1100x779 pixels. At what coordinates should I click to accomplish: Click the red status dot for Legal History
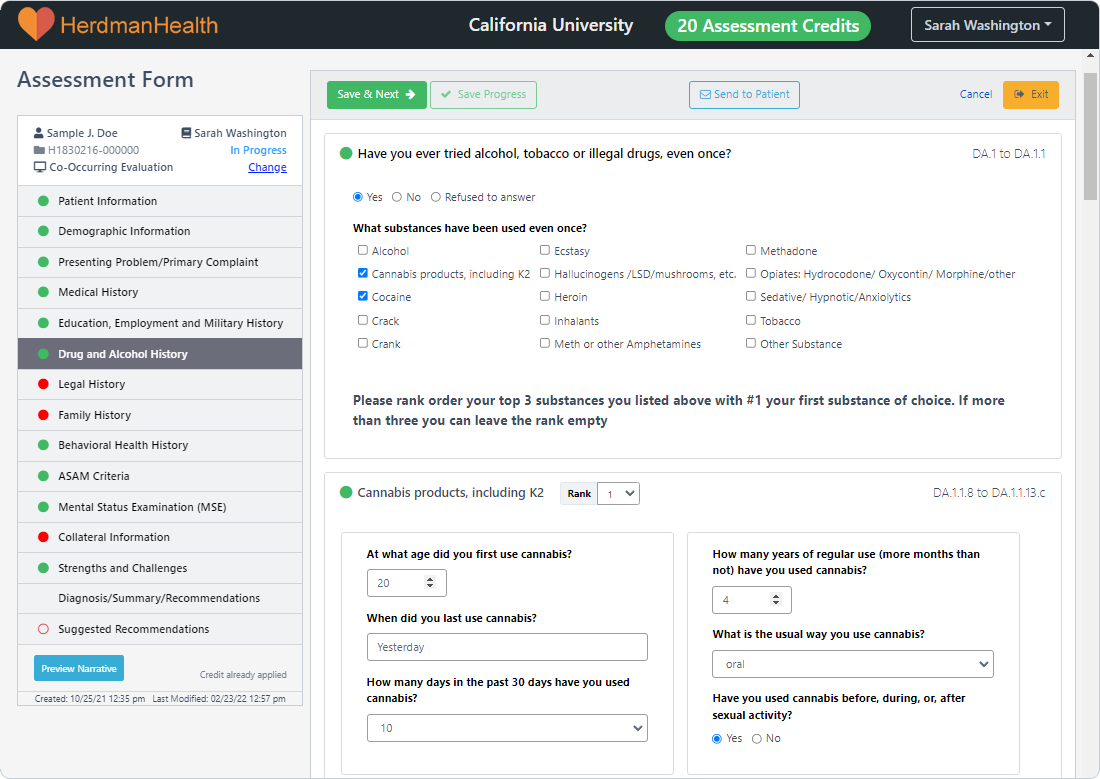coord(43,384)
